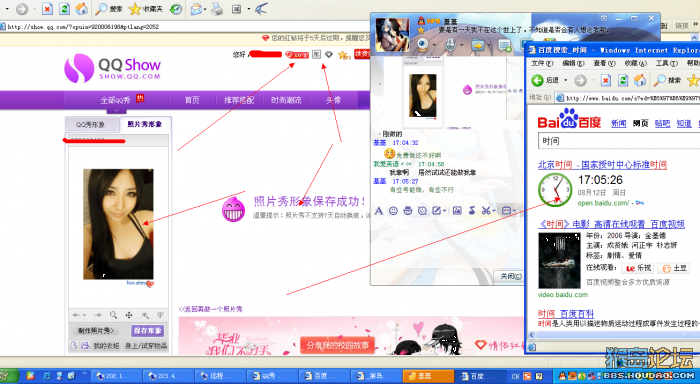Start a webcam video call in QQ chat
The width and height of the screenshot is (700, 384).
[423, 45]
